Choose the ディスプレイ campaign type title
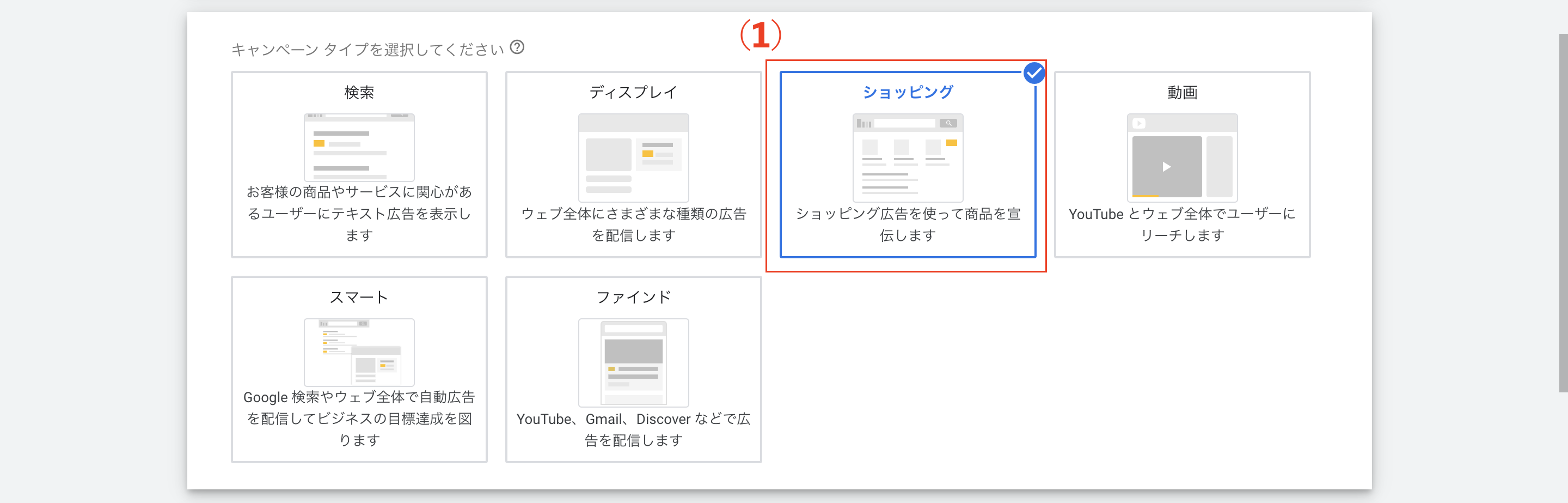This screenshot has height=503, width=1568. pos(633,93)
